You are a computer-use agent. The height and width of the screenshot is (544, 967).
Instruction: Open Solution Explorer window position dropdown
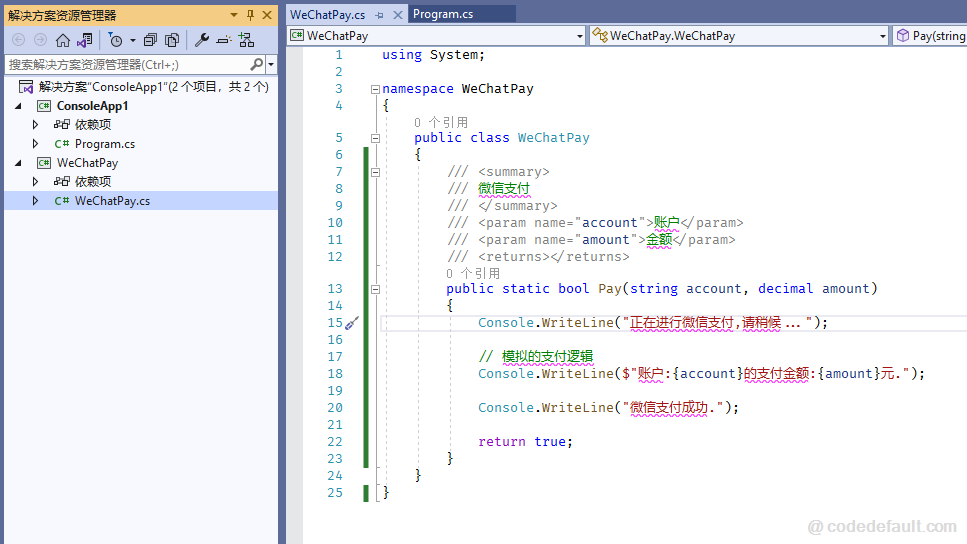[x=234, y=15]
